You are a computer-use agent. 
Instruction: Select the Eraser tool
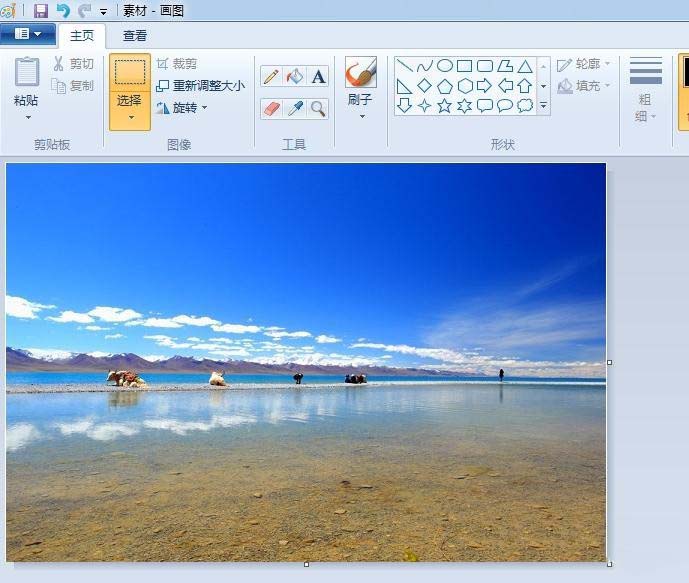(271, 109)
